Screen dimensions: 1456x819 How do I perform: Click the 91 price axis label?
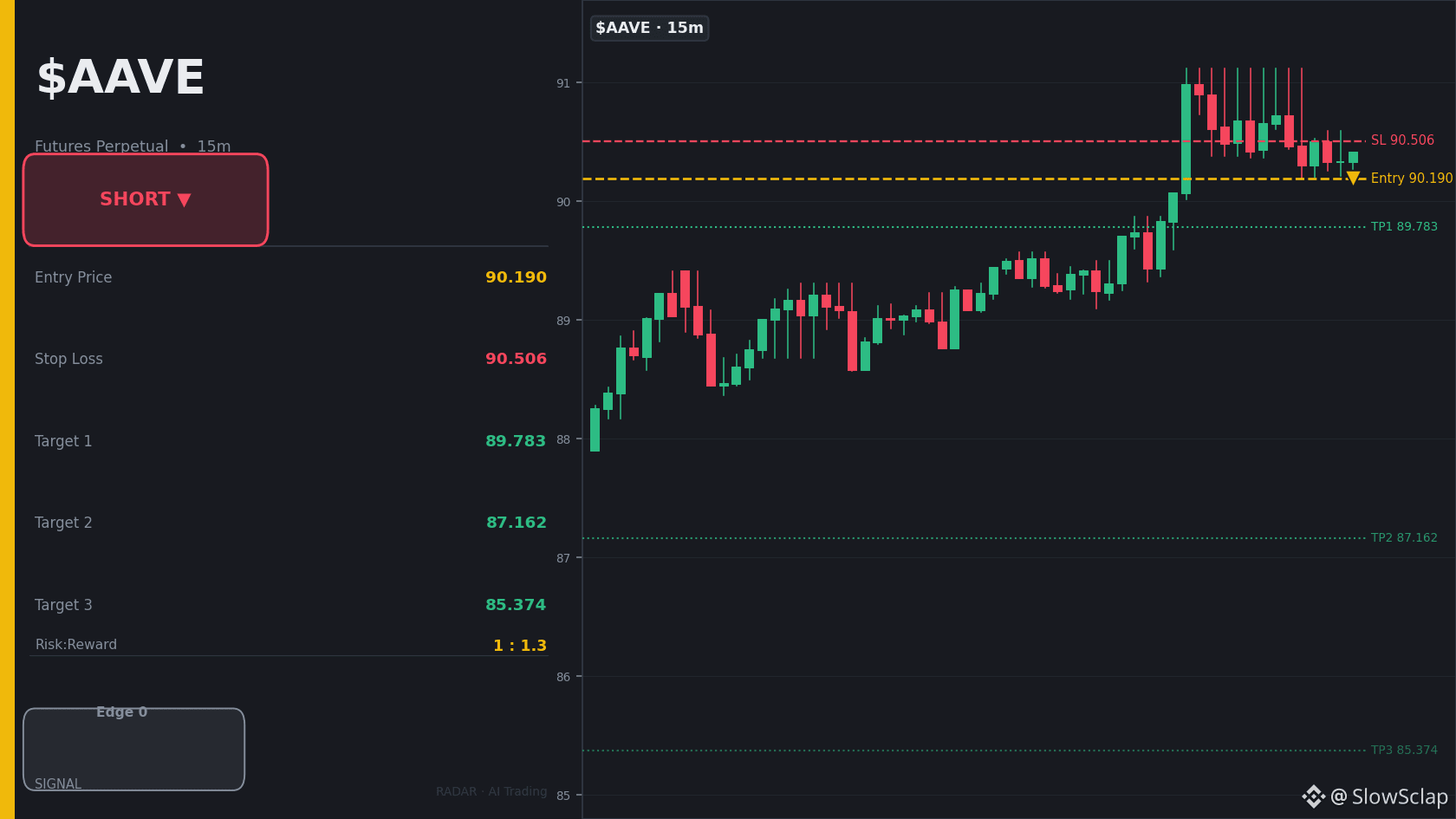click(x=563, y=83)
